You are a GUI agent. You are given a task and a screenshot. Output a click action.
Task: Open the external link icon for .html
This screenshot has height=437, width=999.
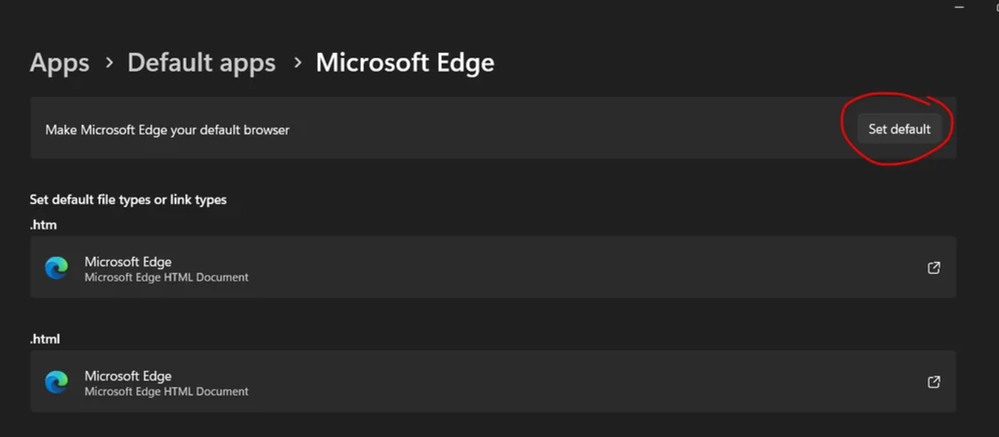(x=933, y=381)
